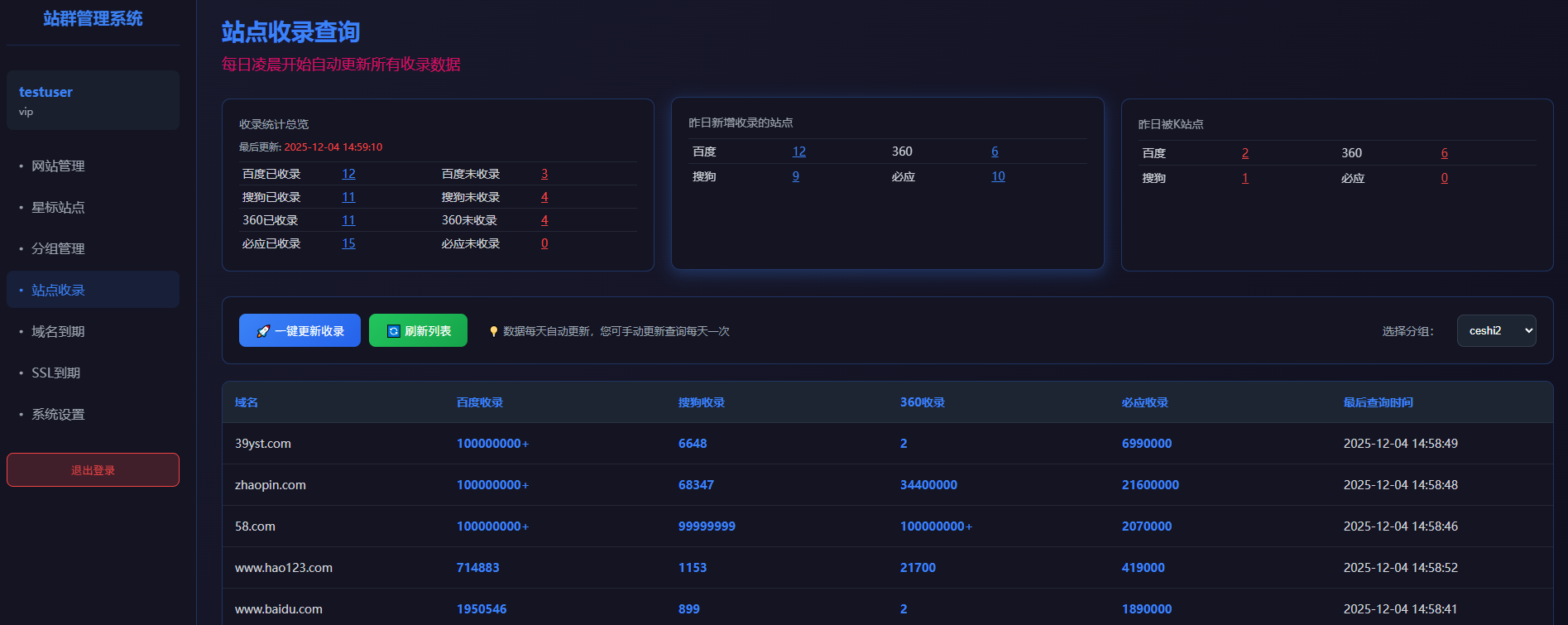Viewport: 1568px width, 625px height.
Task: Click domain www.baidu.com in the table
Action: pyautogui.click(x=279, y=609)
